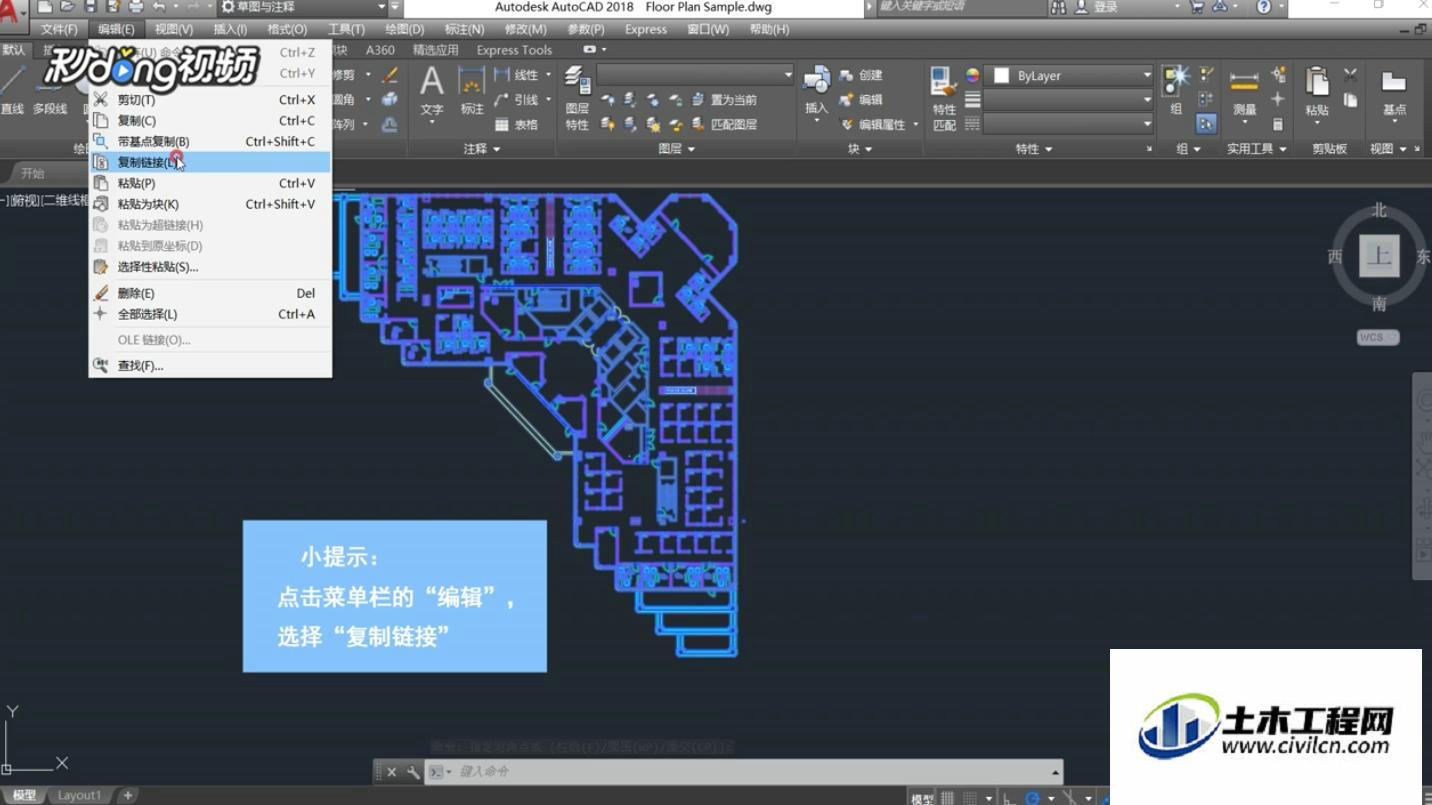Expand the Layers (图层) panel
Viewport: 1432px width, 805px height.
click(x=677, y=149)
